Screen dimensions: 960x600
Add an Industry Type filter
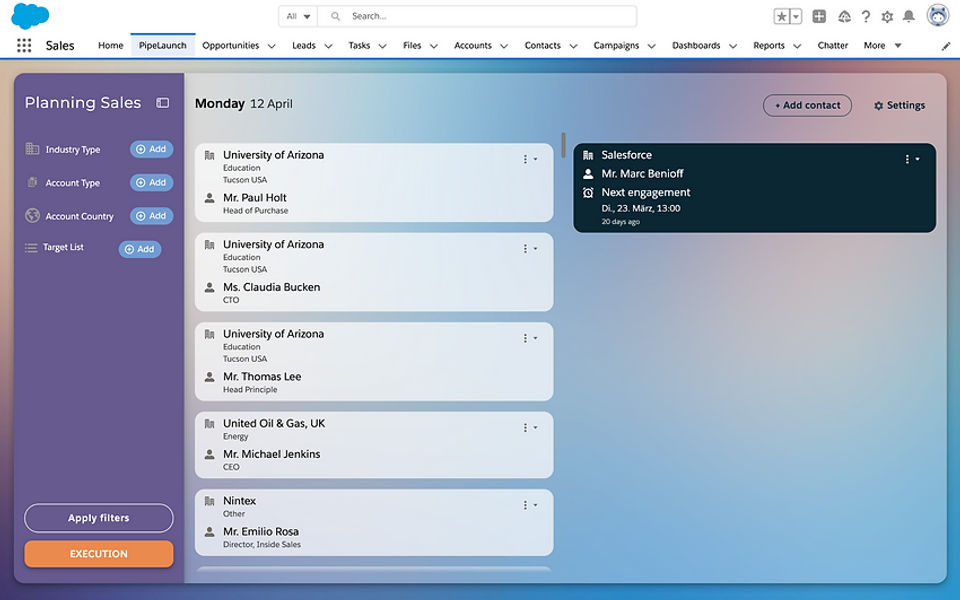pyautogui.click(x=151, y=149)
